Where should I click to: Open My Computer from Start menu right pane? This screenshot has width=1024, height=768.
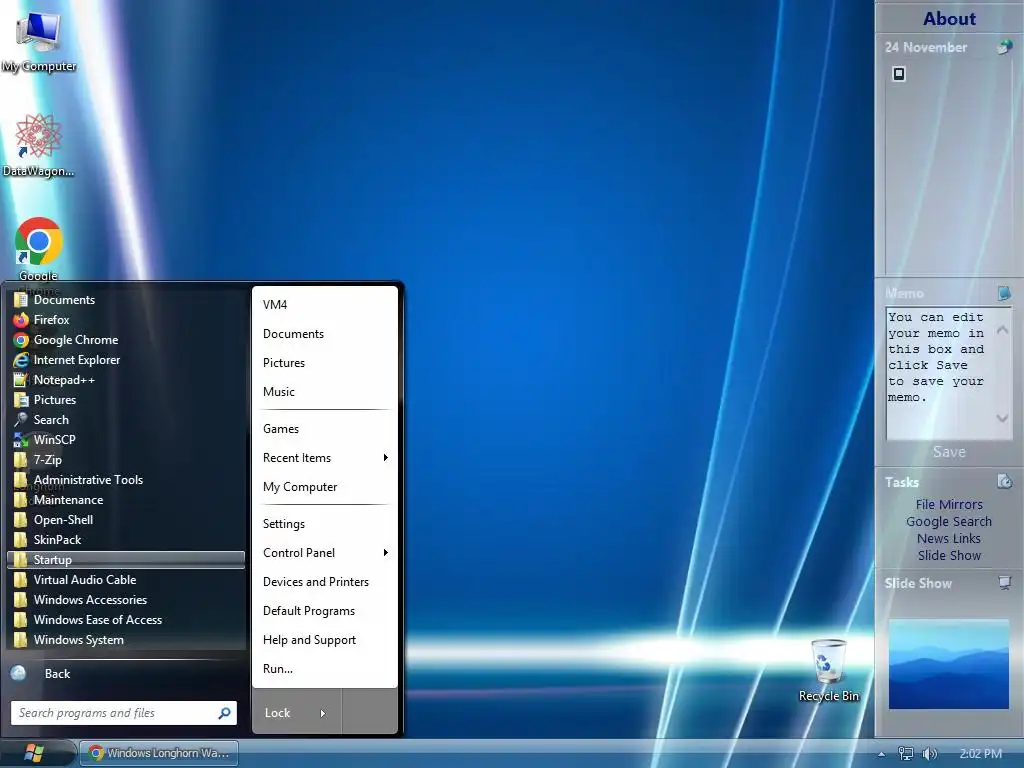point(325,487)
